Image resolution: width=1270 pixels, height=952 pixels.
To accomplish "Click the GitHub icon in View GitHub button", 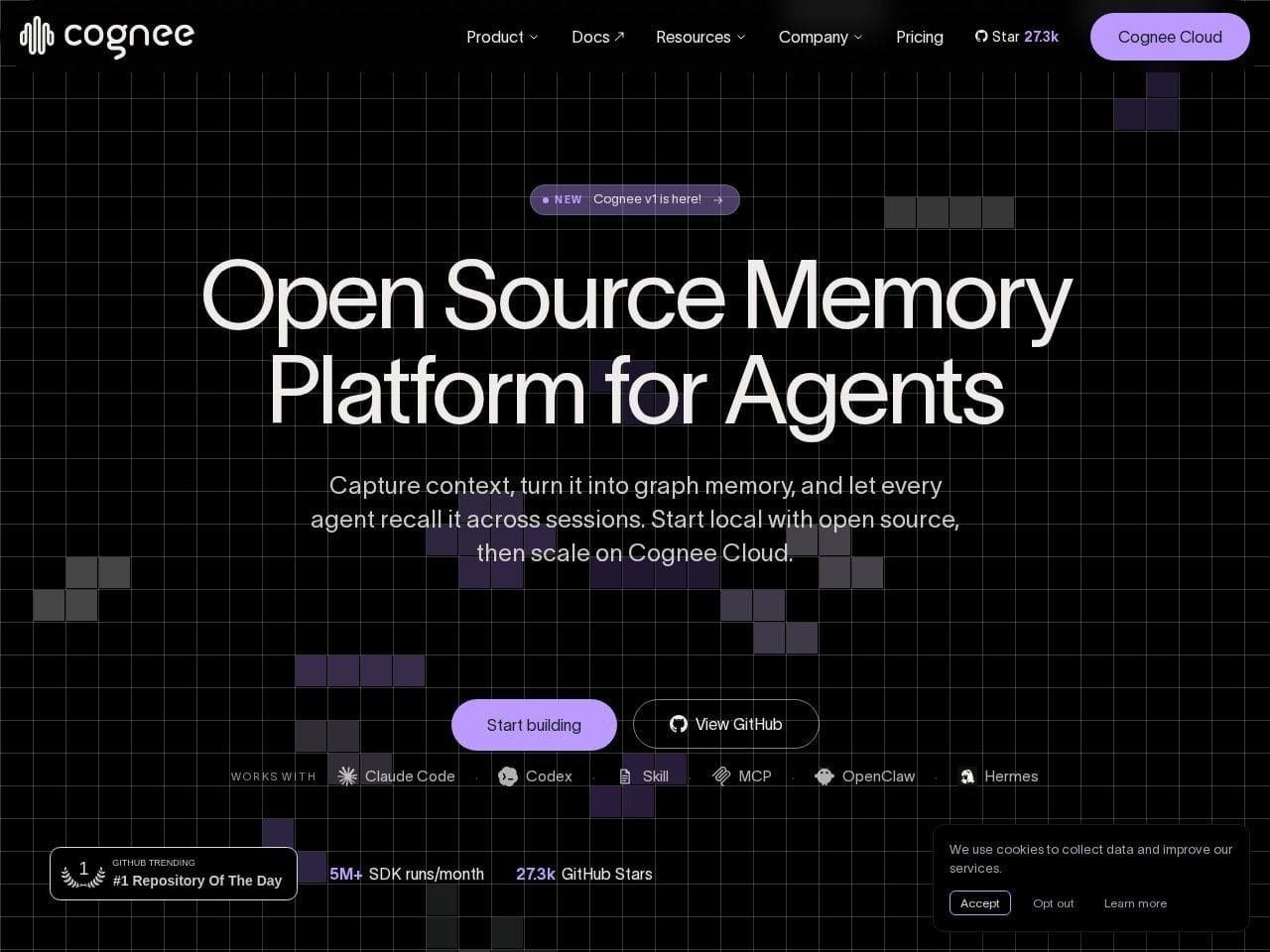I will (x=679, y=724).
